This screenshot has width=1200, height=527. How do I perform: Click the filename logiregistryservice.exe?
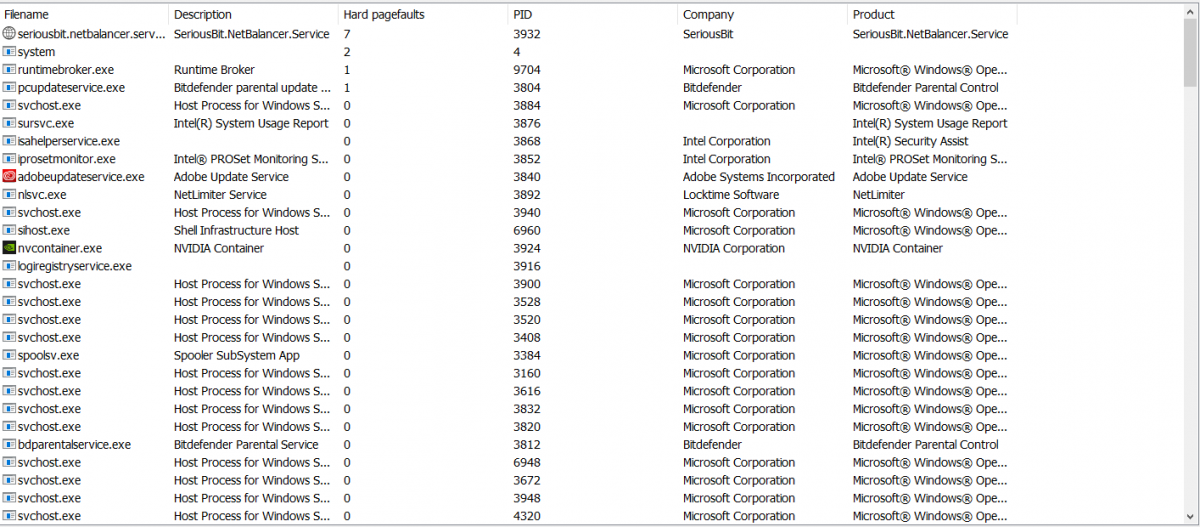pyautogui.click(x=75, y=266)
